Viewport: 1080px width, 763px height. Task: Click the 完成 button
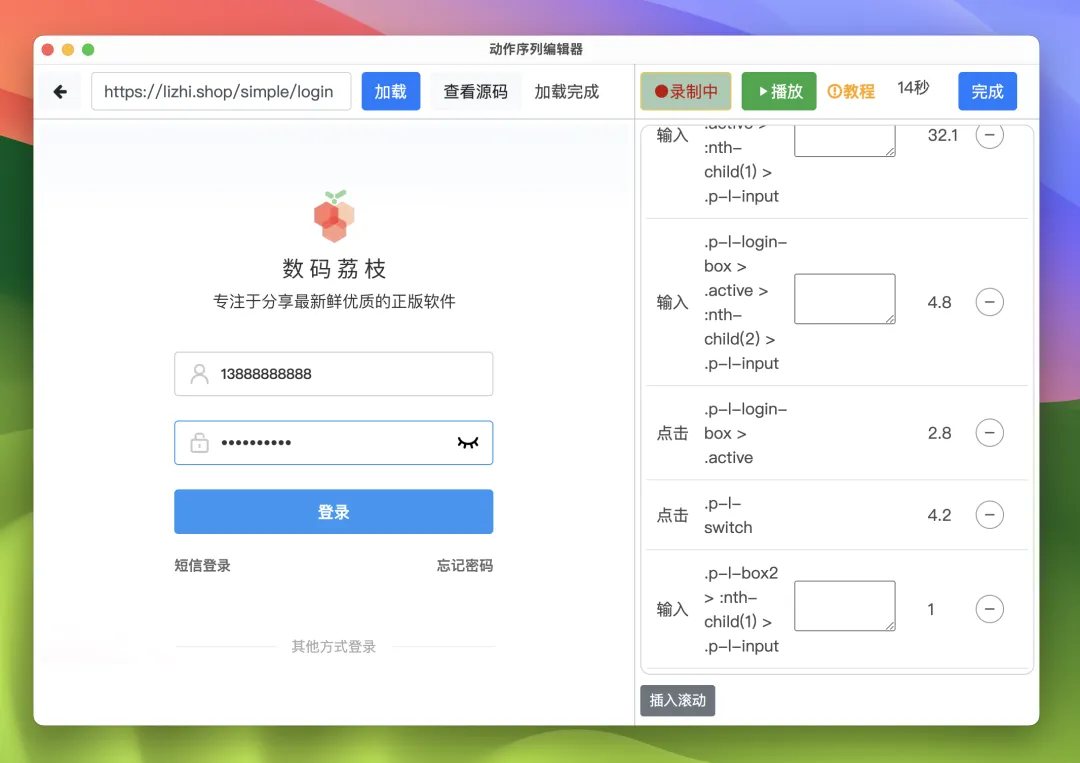tap(987, 91)
